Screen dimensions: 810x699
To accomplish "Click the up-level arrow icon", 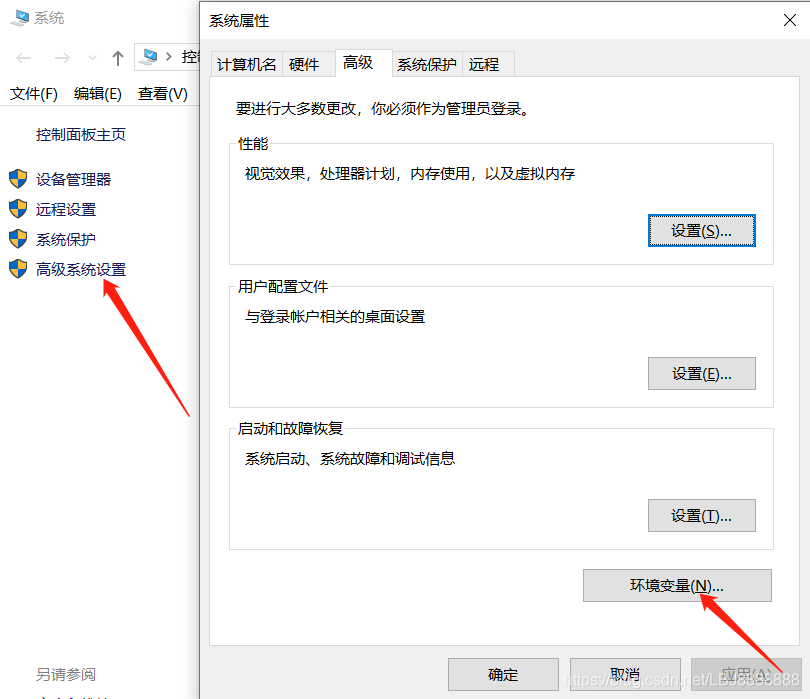I will 118,58.
